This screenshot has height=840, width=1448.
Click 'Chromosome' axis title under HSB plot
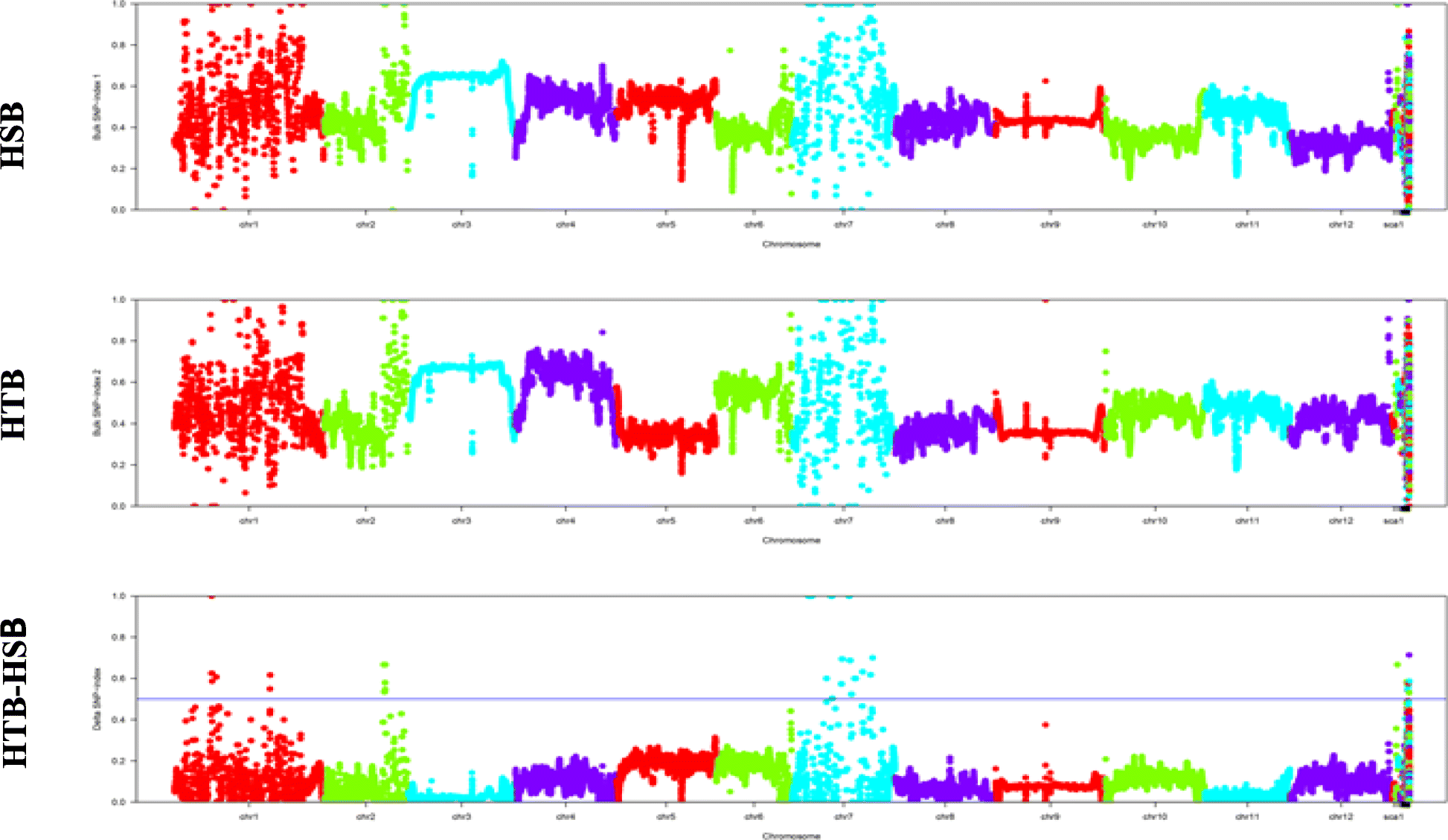tap(791, 244)
